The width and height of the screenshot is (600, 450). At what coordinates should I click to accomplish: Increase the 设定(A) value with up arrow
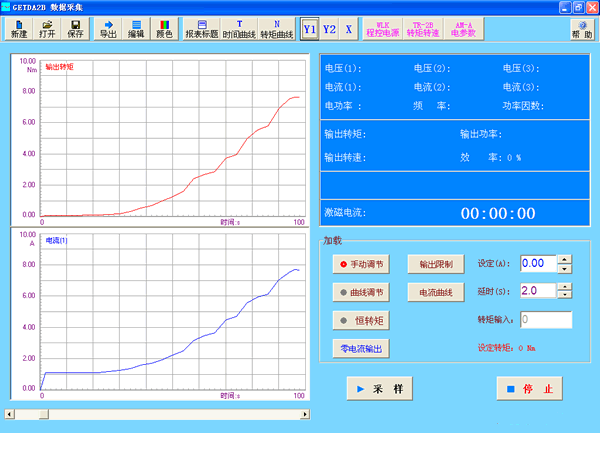[565, 259]
